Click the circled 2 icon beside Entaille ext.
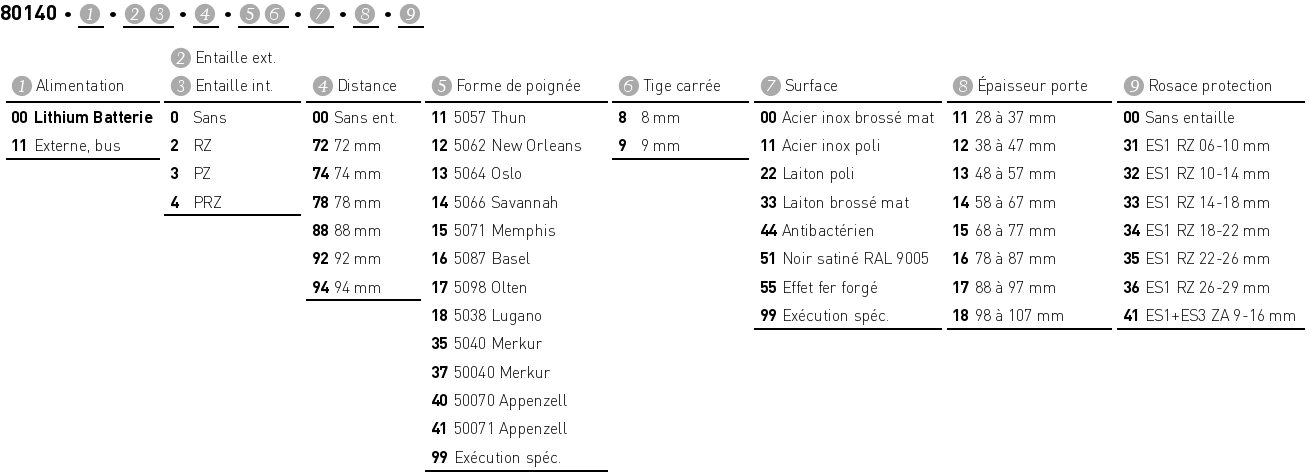The height and width of the screenshot is (472, 1310). coord(181,58)
